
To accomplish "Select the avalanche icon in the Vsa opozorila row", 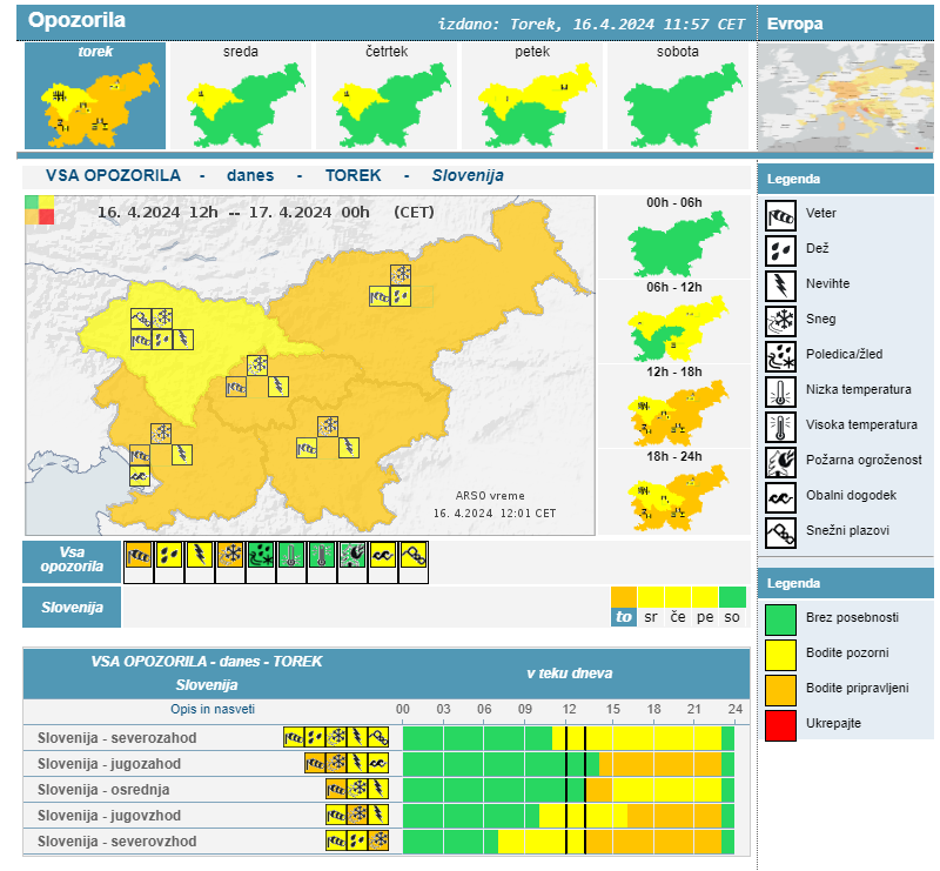I will [x=413, y=555].
